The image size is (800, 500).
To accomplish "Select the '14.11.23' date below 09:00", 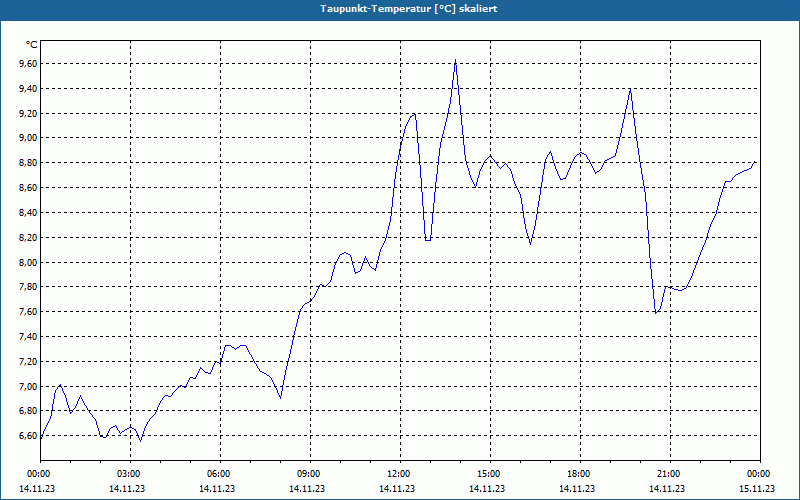I will pos(307,488).
